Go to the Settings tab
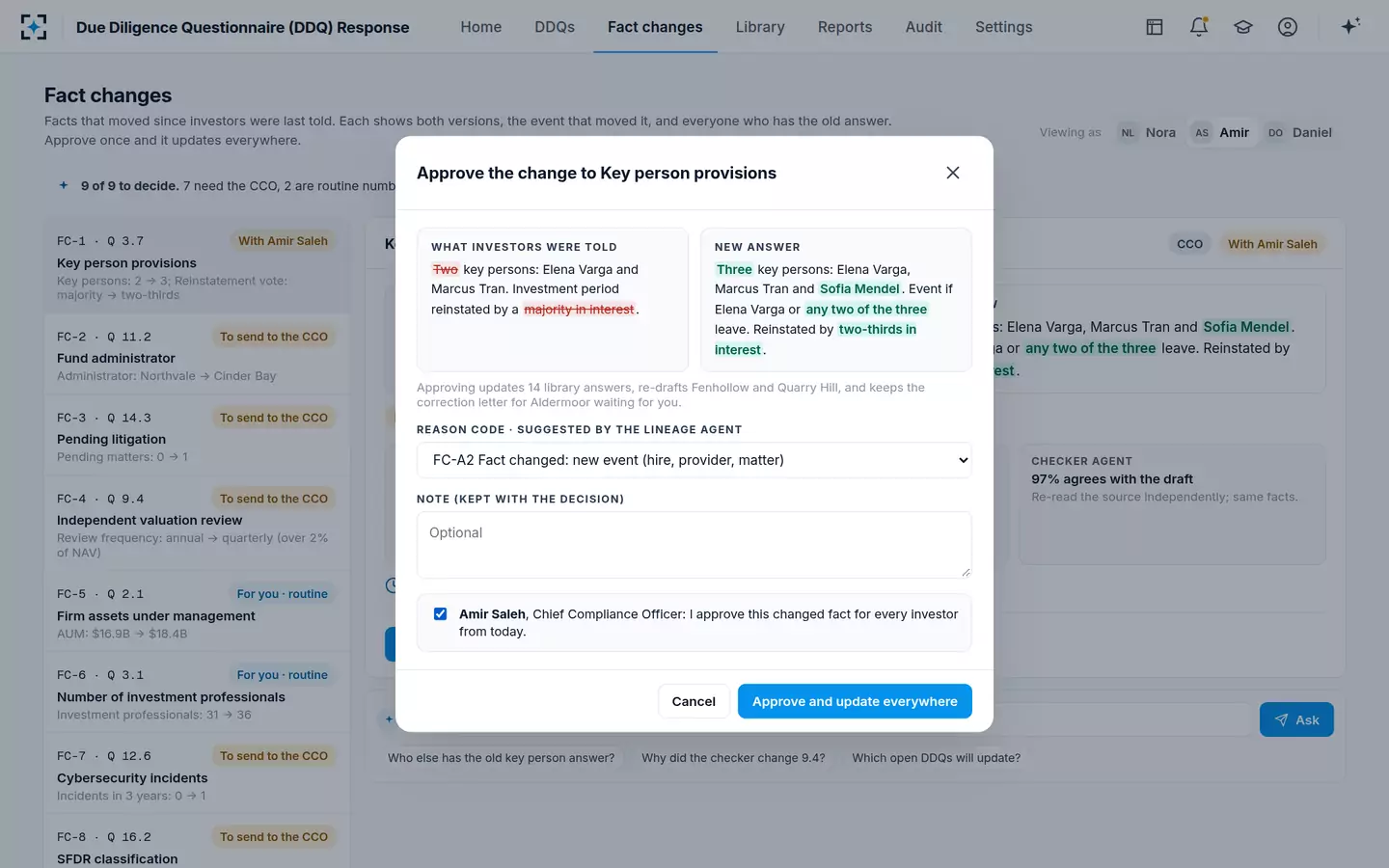 coord(1003,27)
